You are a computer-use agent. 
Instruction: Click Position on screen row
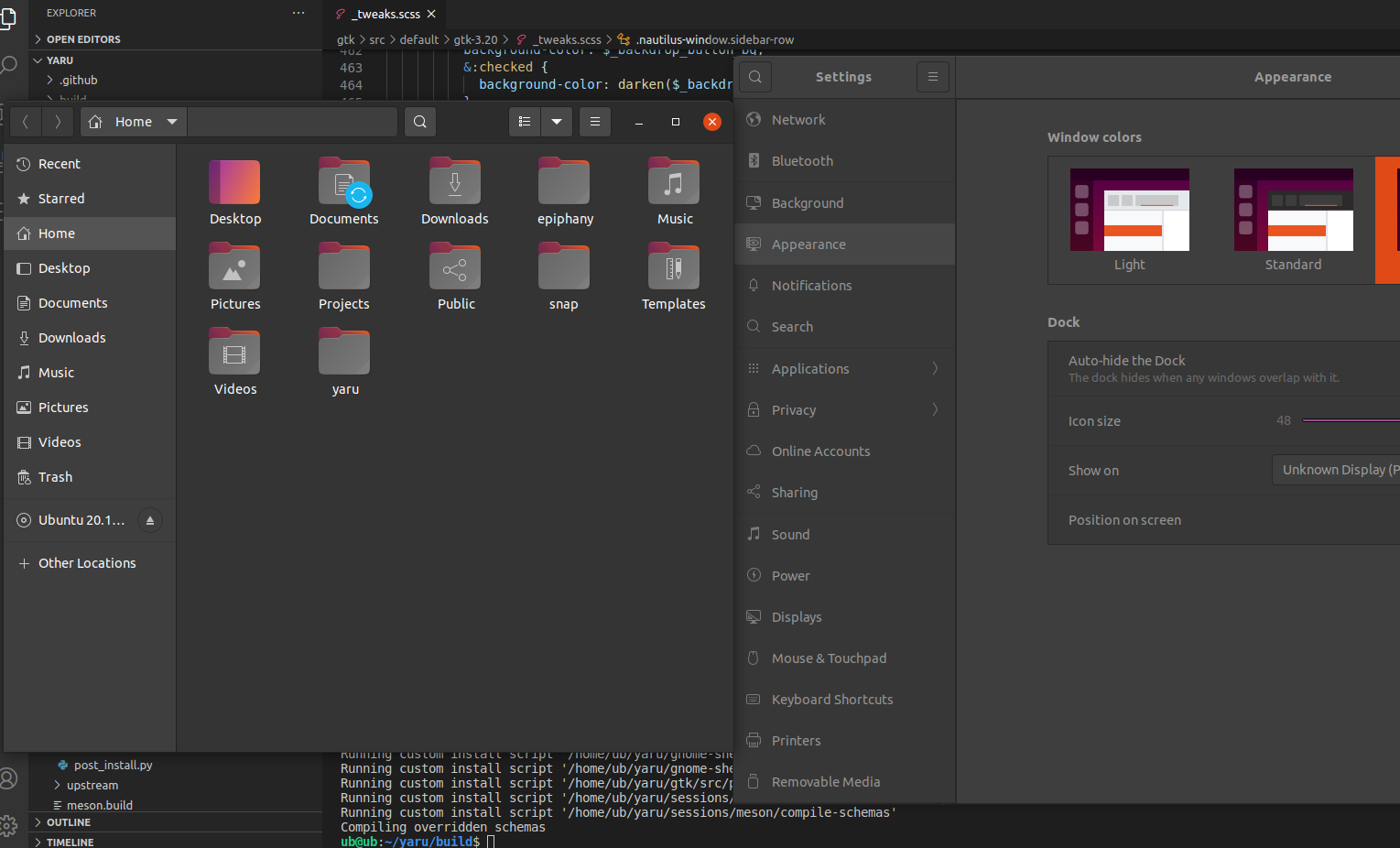(x=1224, y=520)
